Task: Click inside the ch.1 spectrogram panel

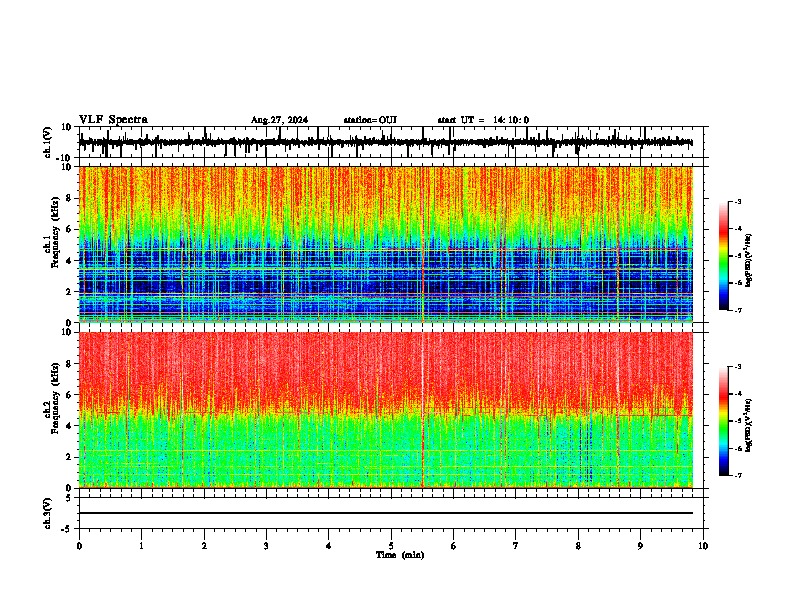Action: click(x=385, y=244)
